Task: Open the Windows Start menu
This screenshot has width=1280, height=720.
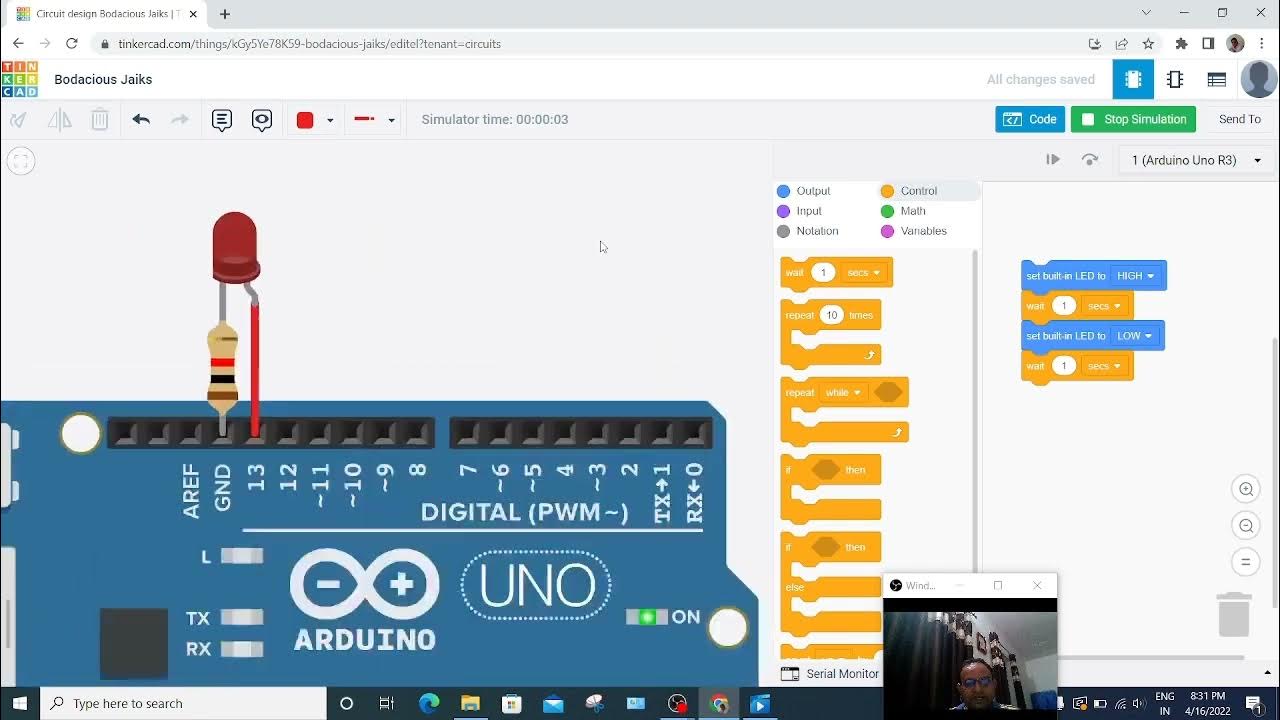Action: tap(19, 703)
